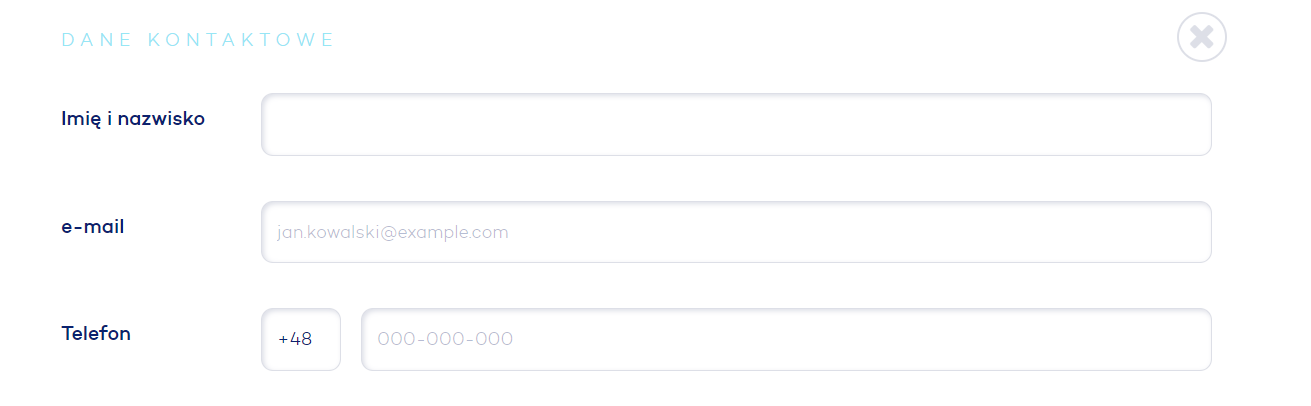The image size is (1311, 406).
Task: Click the Imię i nazwisko label
Action: pos(133,119)
